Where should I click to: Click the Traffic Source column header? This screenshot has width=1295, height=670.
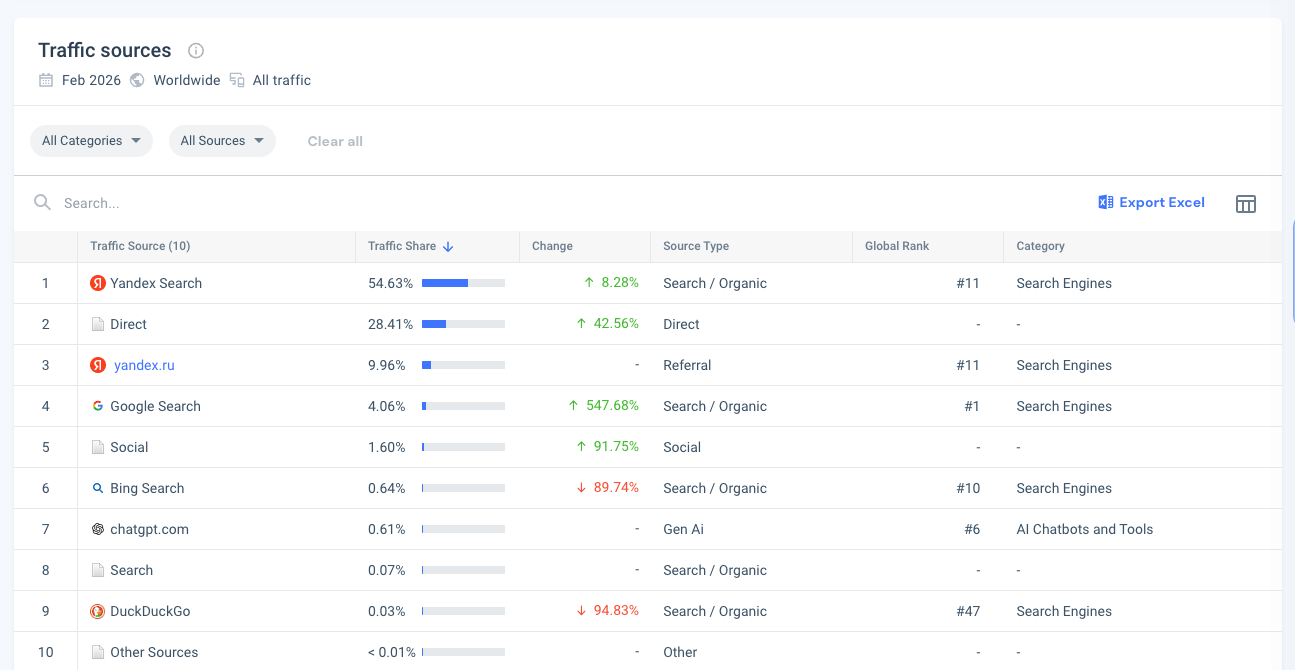(140, 246)
